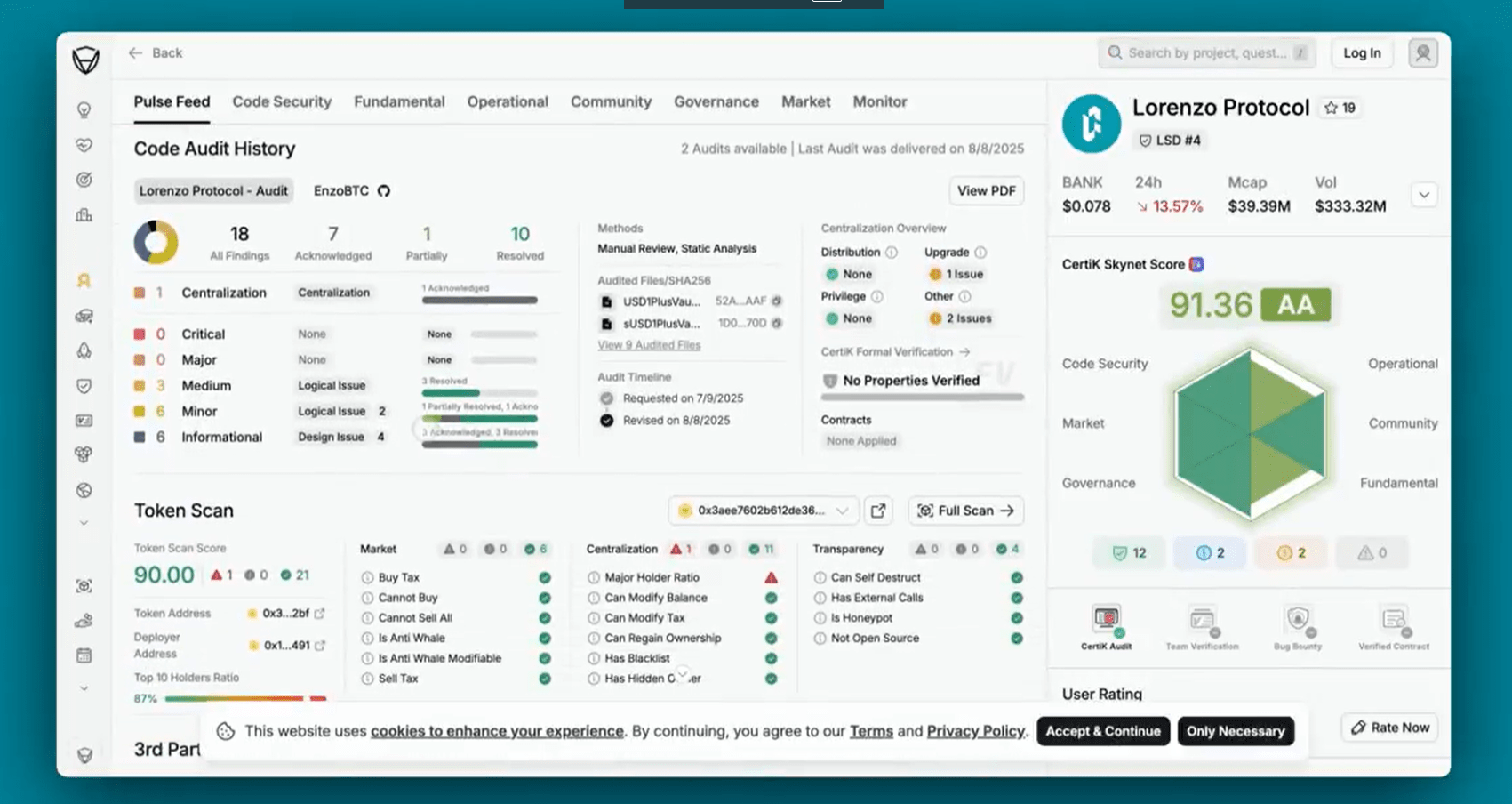Click the Lorenzo Protocol logo
1512x804 pixels.
click(1092, 124)
